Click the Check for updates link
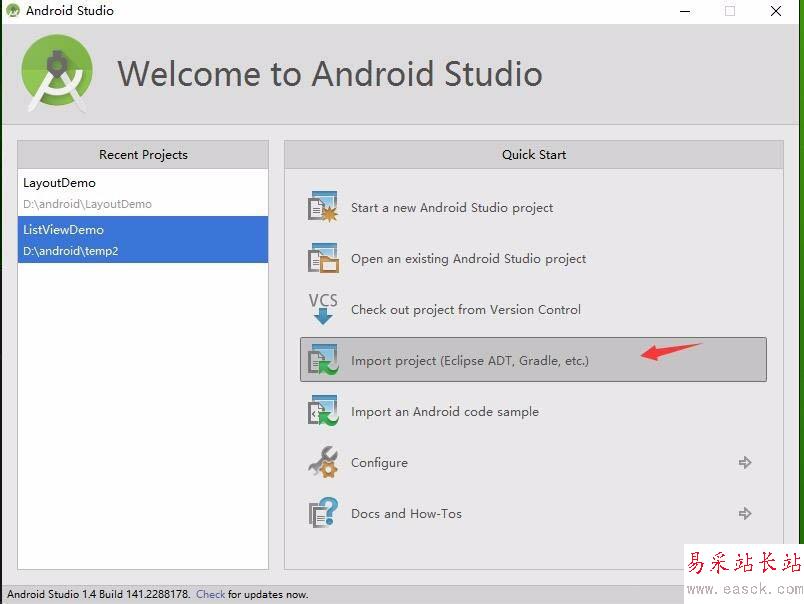This screenshot has height=604, width=804. click(x=210, y=594)
